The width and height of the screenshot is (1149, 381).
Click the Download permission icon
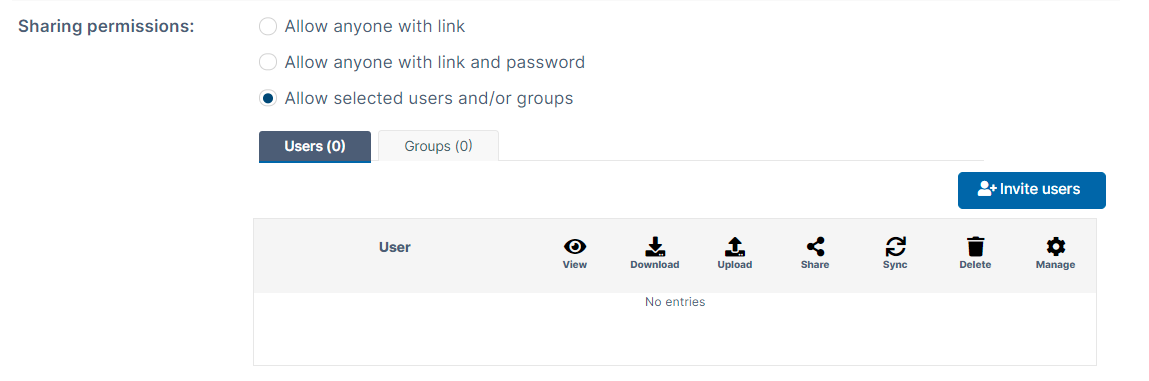click(654, 247)
